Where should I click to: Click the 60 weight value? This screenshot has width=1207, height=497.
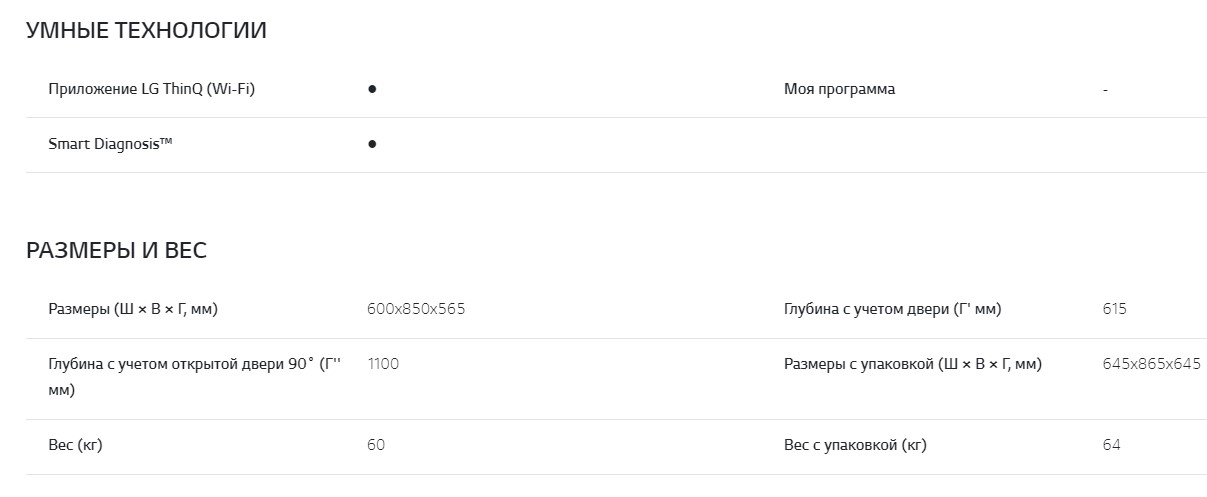[x=376, y=445]
